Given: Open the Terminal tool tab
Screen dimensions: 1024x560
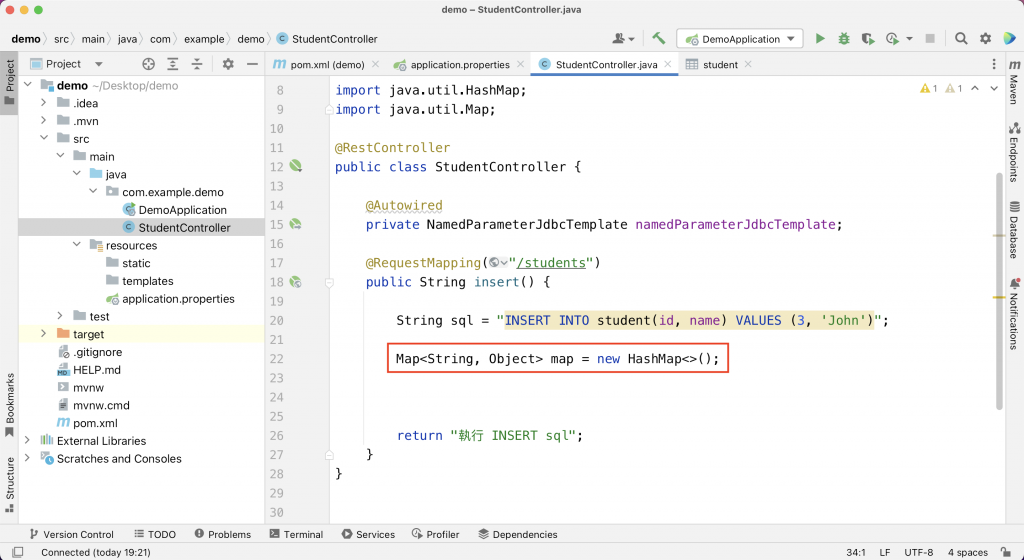Looking at the screenshot, I should (x=296, y=534).
